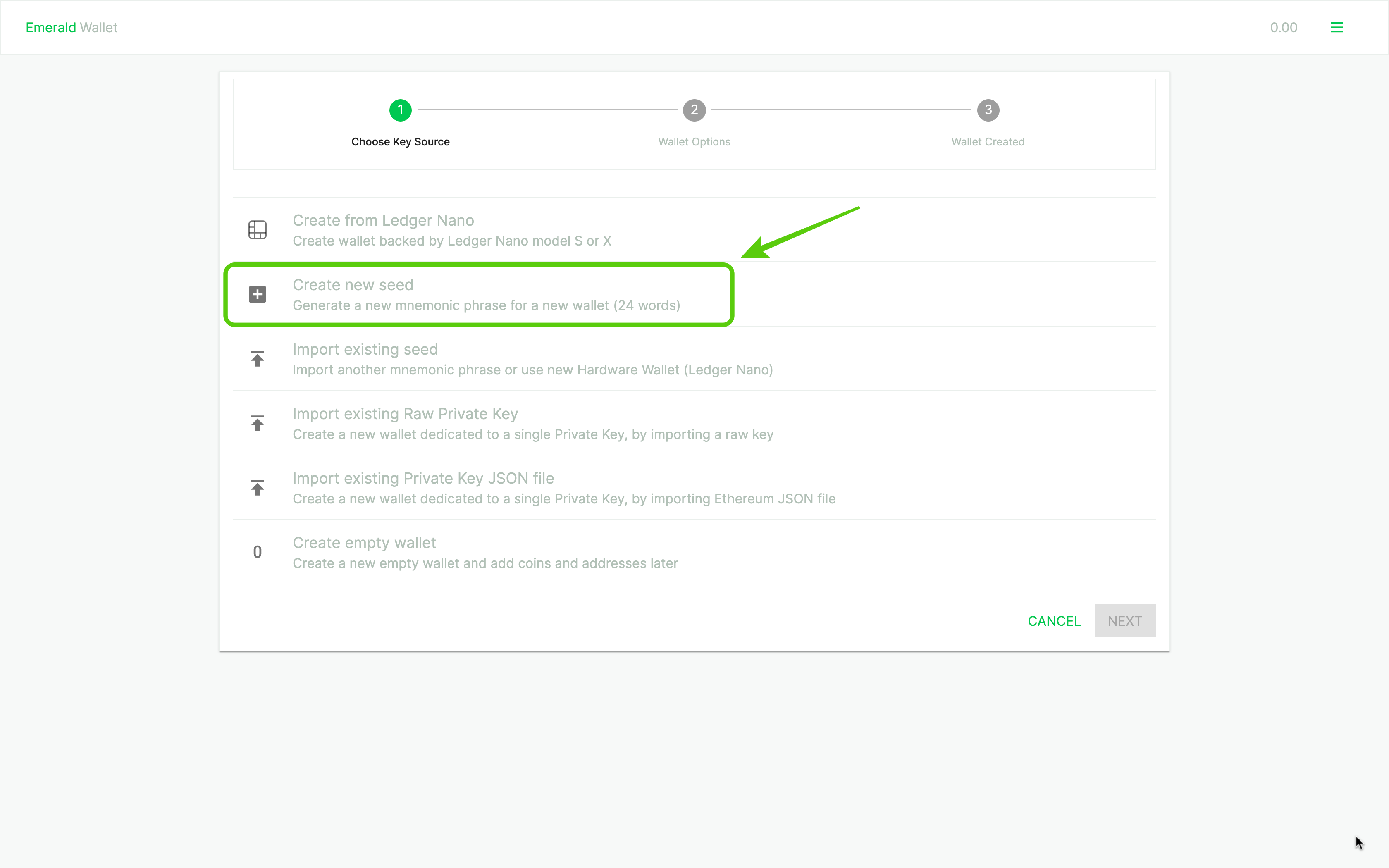Select the Import Raw Private Key icon
The image size is (1389, 868).
[x=258, y=423]
